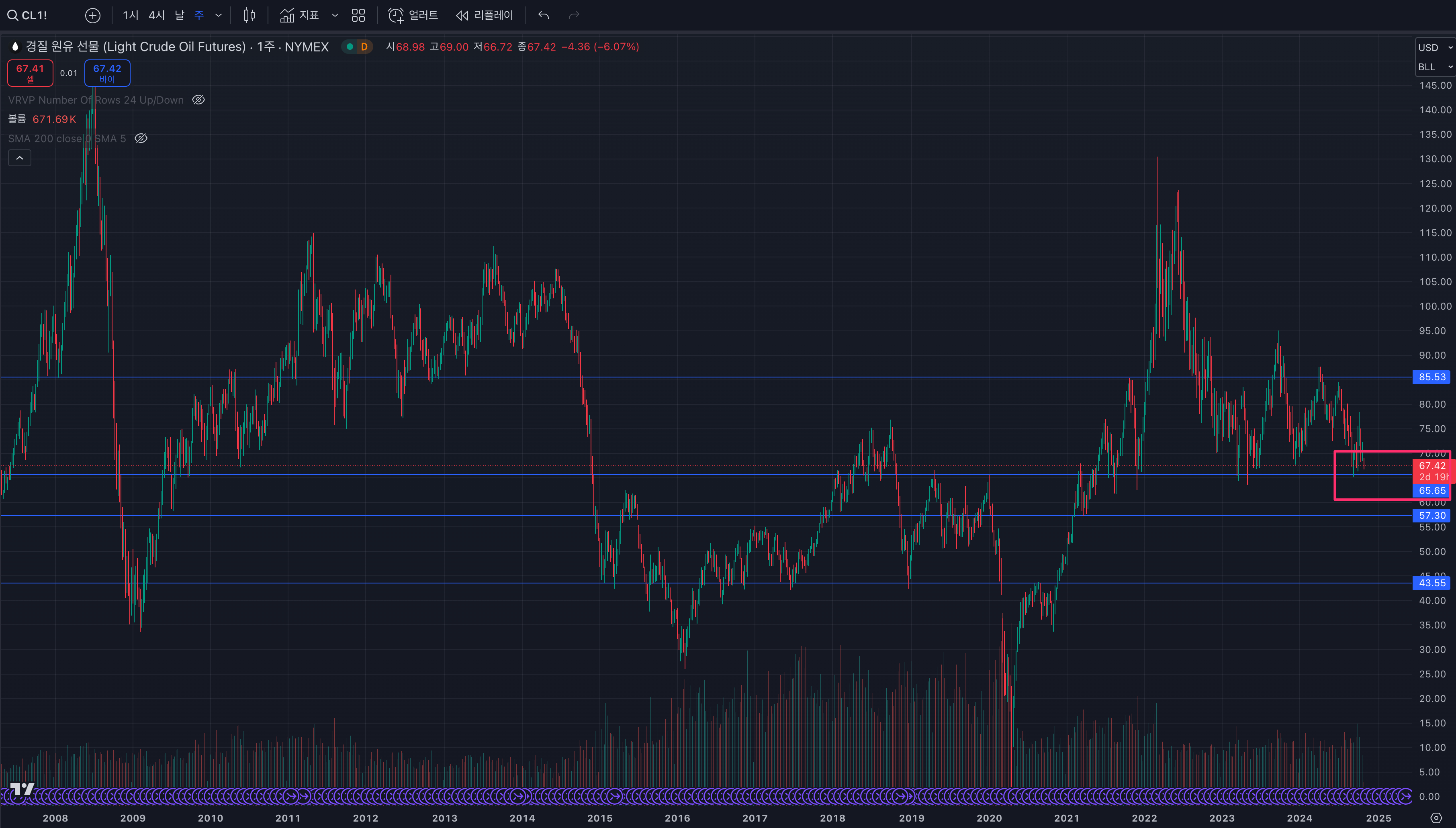This screenshot has height=828, width=1456.
Task: Collapse the indicator legend chevron
Action: point(19,158)
